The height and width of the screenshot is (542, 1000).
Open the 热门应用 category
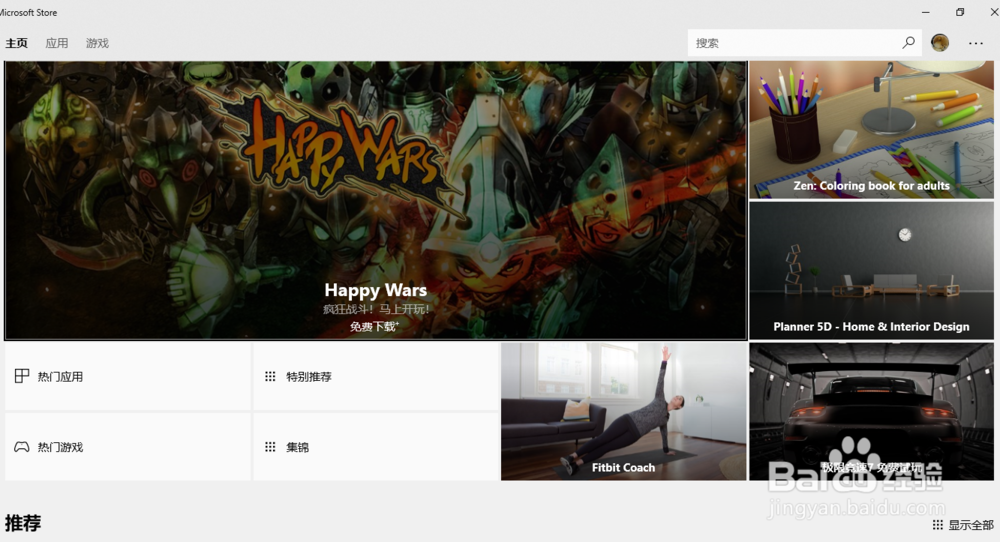point(128,376)
